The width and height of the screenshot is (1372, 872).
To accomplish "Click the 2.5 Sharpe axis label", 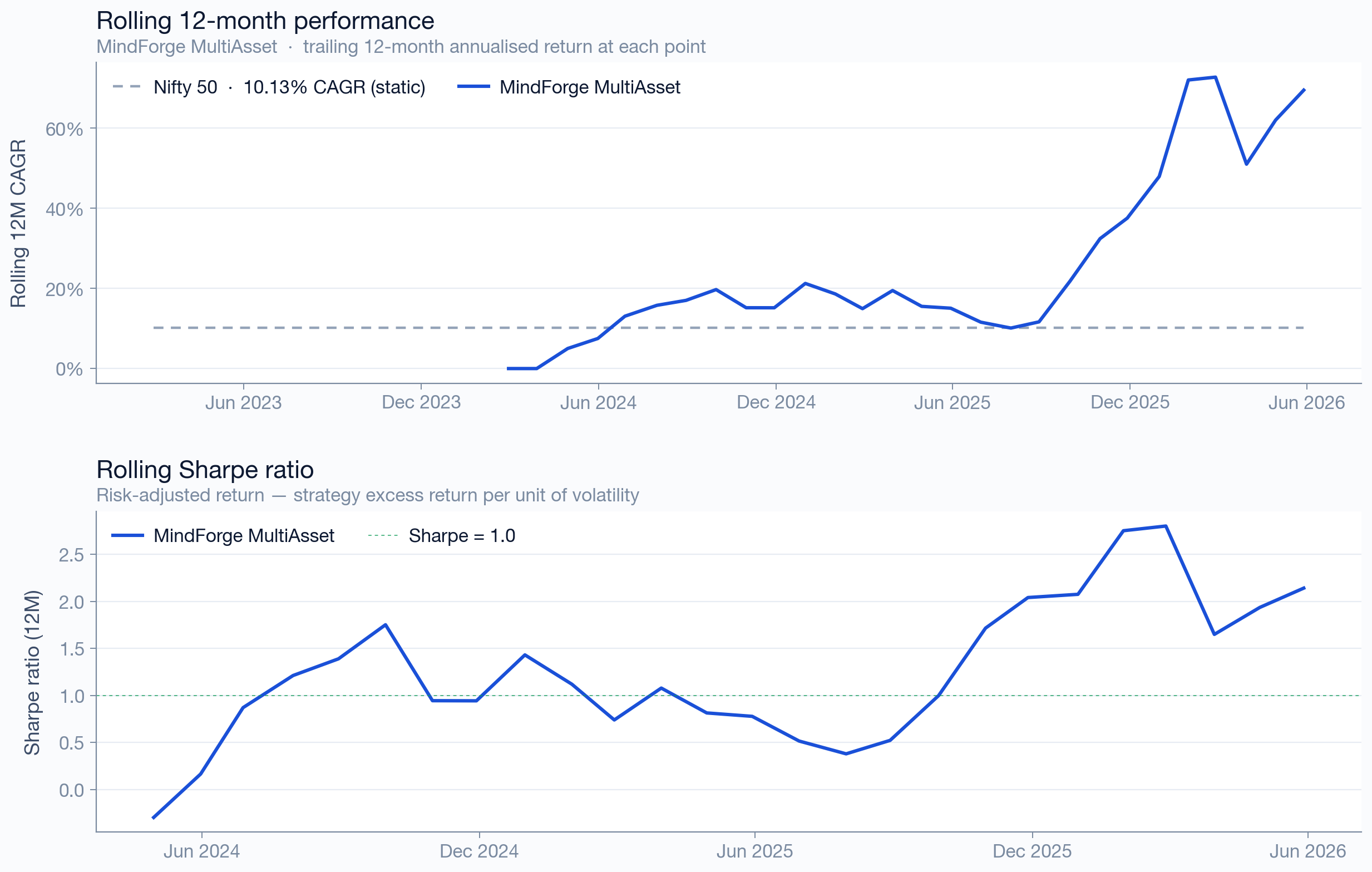I will (71, 555).
